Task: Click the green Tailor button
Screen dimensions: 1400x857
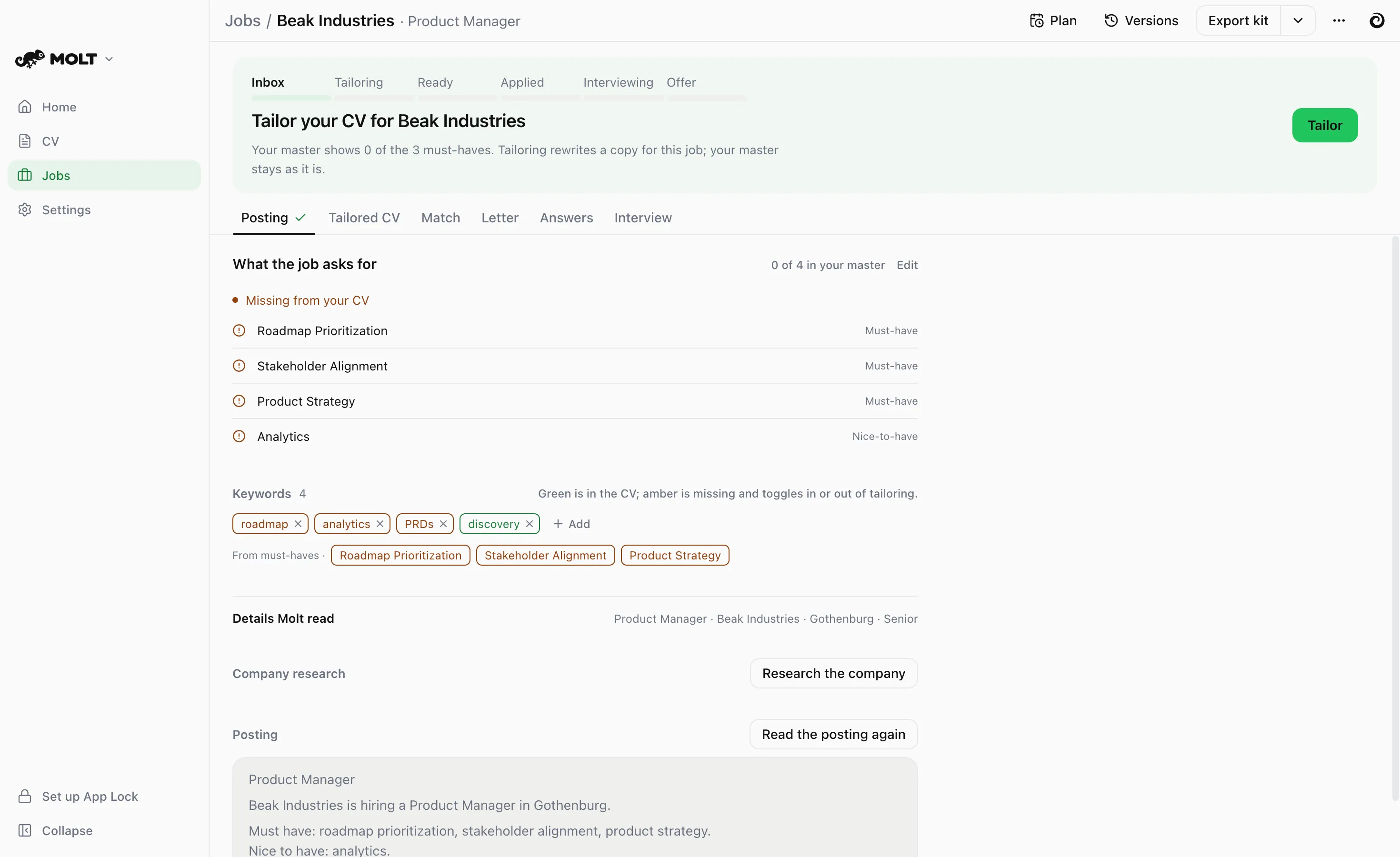Action: [1324, 125]
